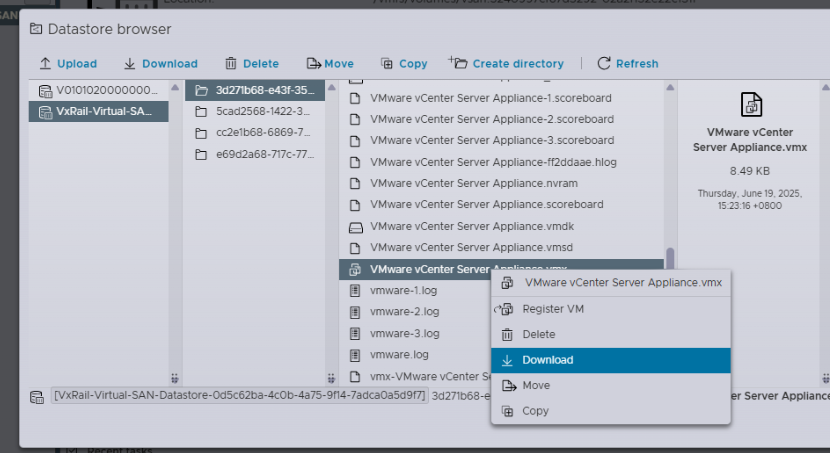Click the 5cad2568 folder icon

(201, 112)
